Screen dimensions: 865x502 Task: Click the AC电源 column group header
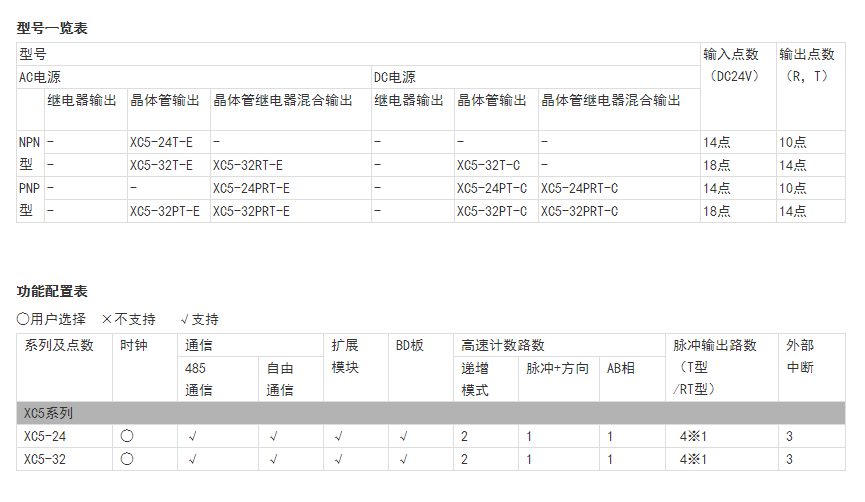click(x=40, y=77)
